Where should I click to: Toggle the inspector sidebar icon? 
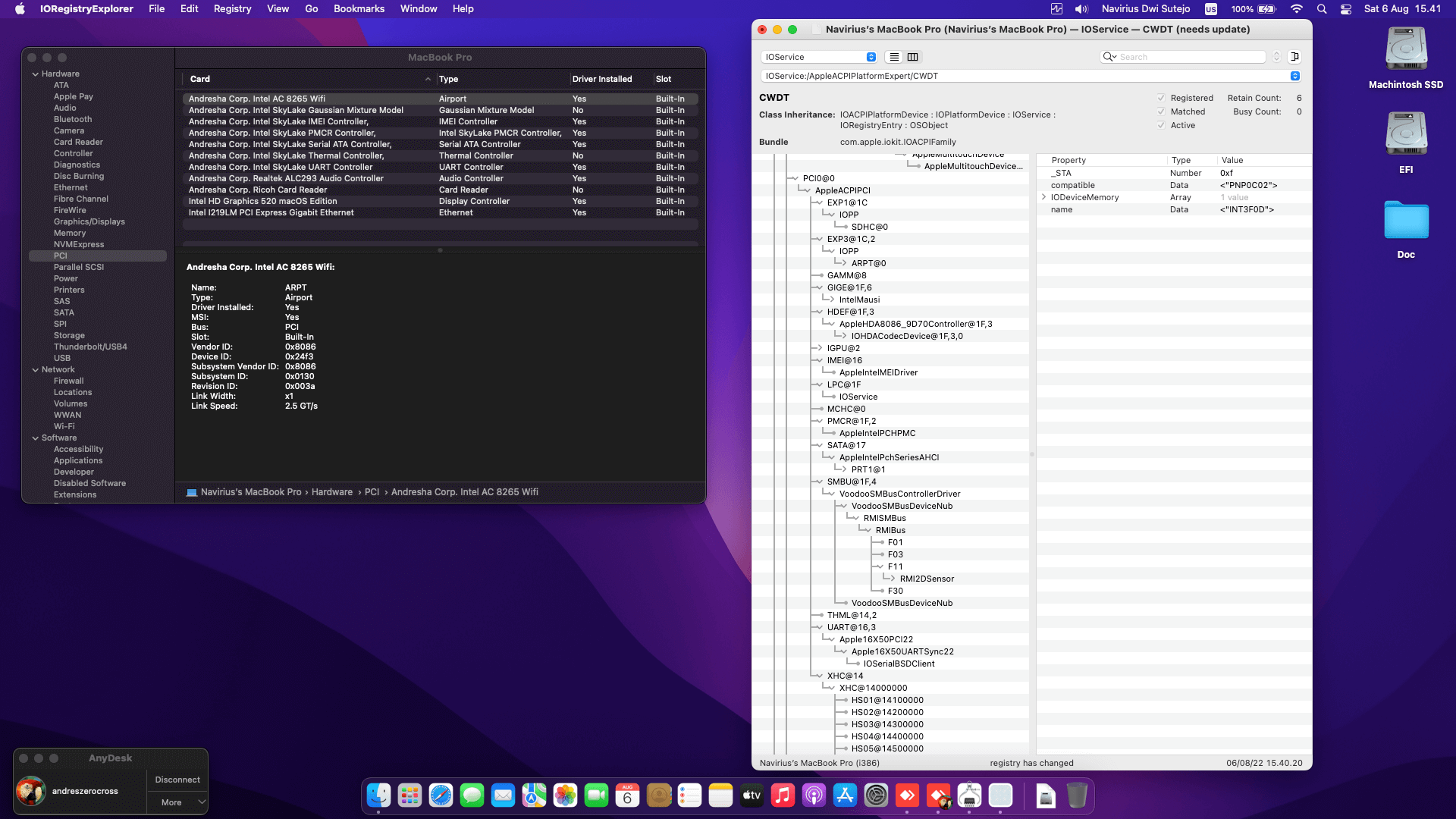1295,57
